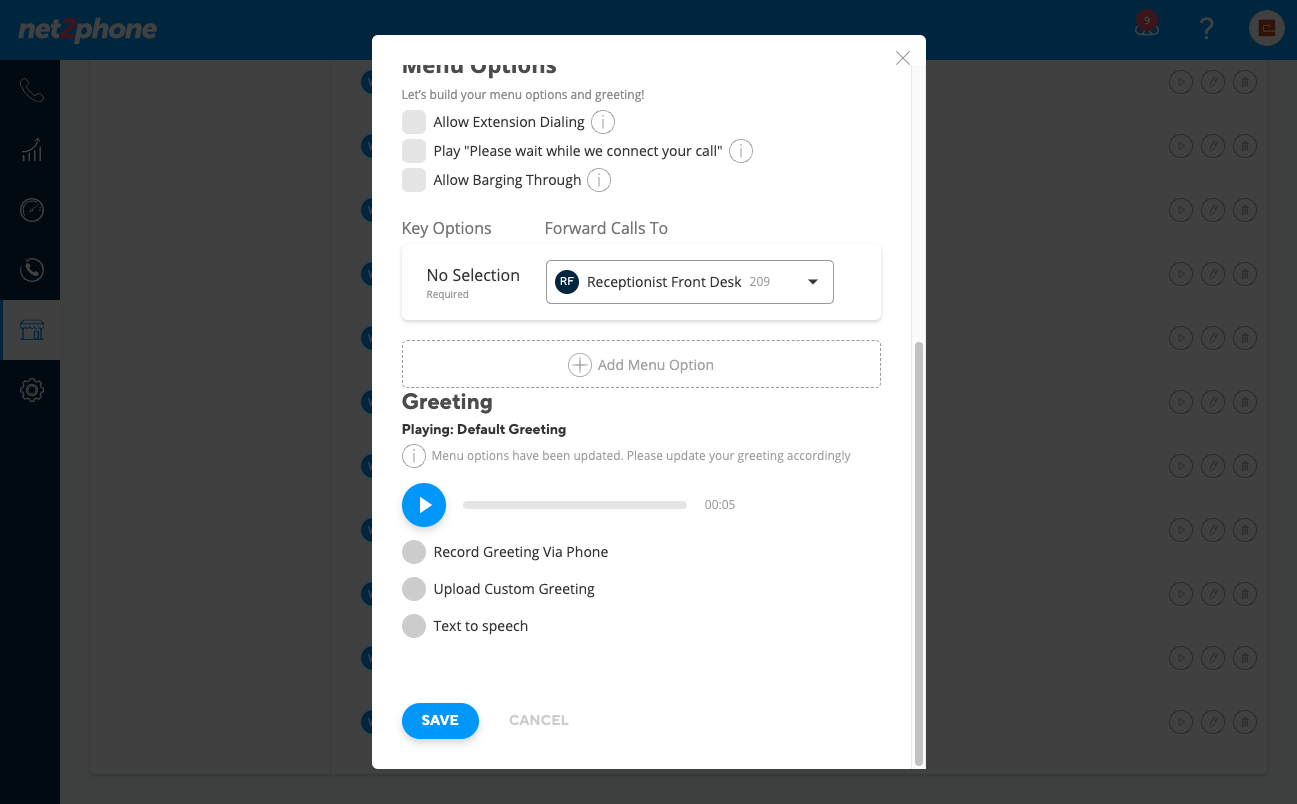Tick the "Please wait while we connect" checkbox
Viewport: 1297px width, 804px height.
click(414, 151)
